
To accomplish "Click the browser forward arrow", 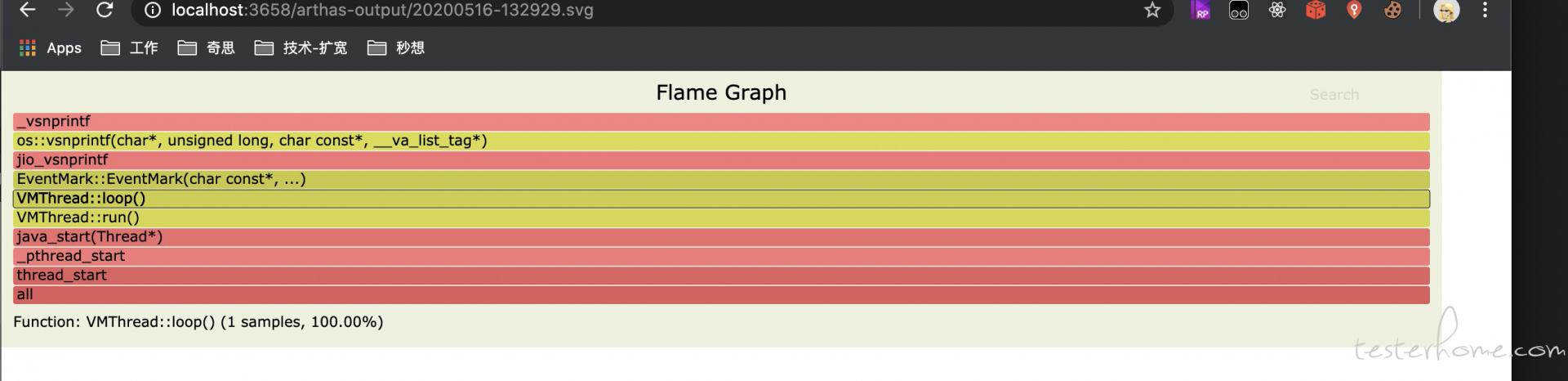I will tap(66, 10).
